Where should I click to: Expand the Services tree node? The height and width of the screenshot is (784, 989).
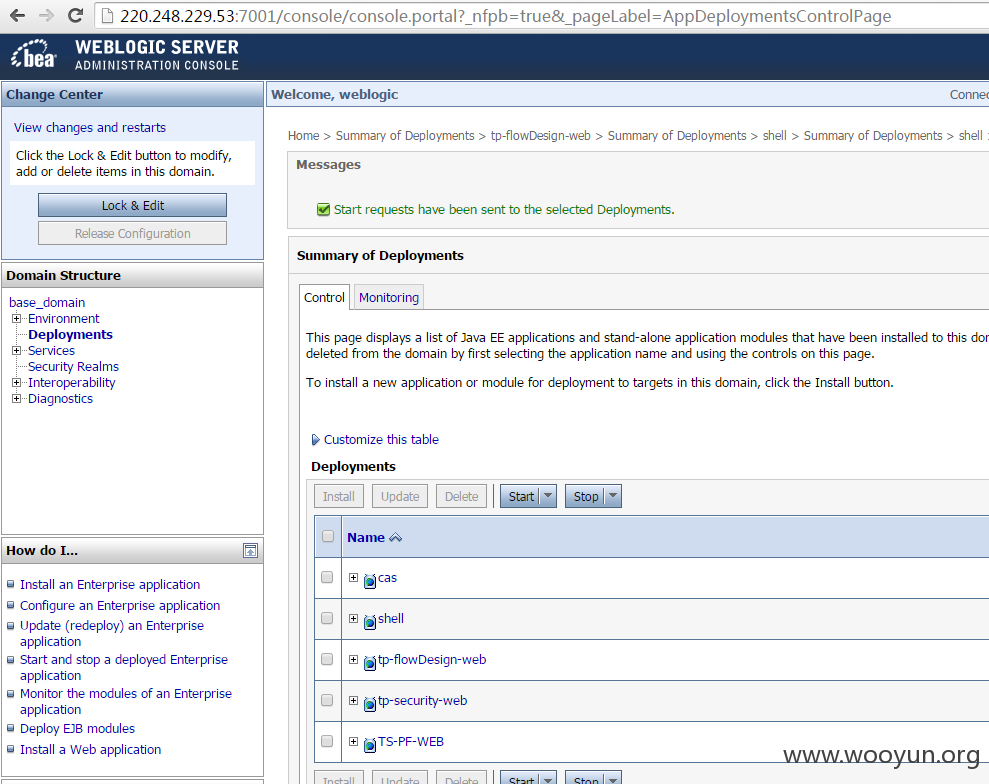(x=16, y=350)
